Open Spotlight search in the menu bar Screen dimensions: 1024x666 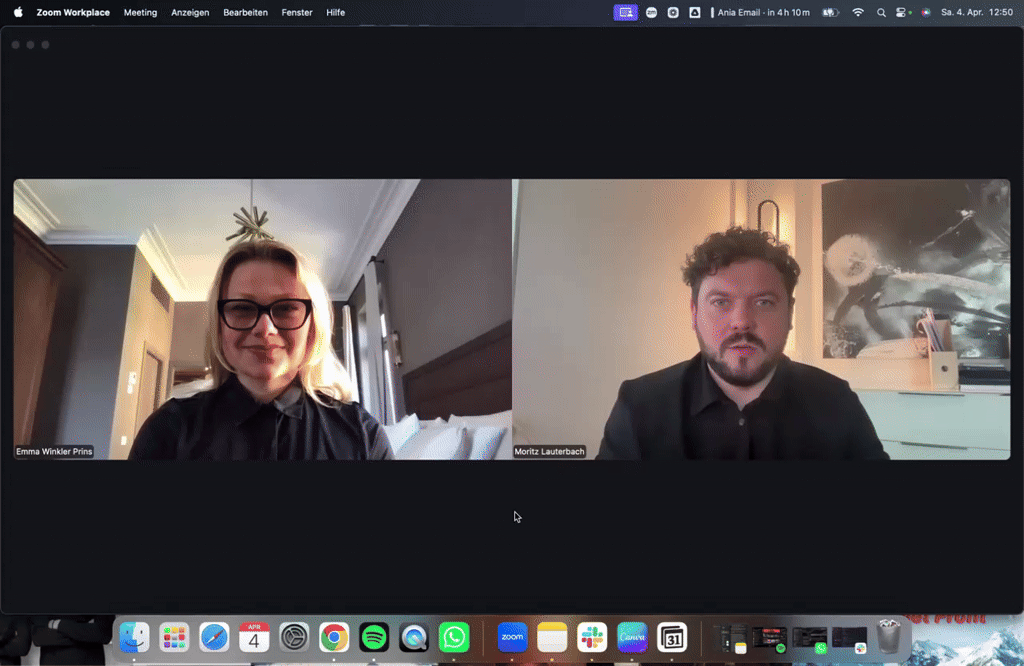pos(880,12)
